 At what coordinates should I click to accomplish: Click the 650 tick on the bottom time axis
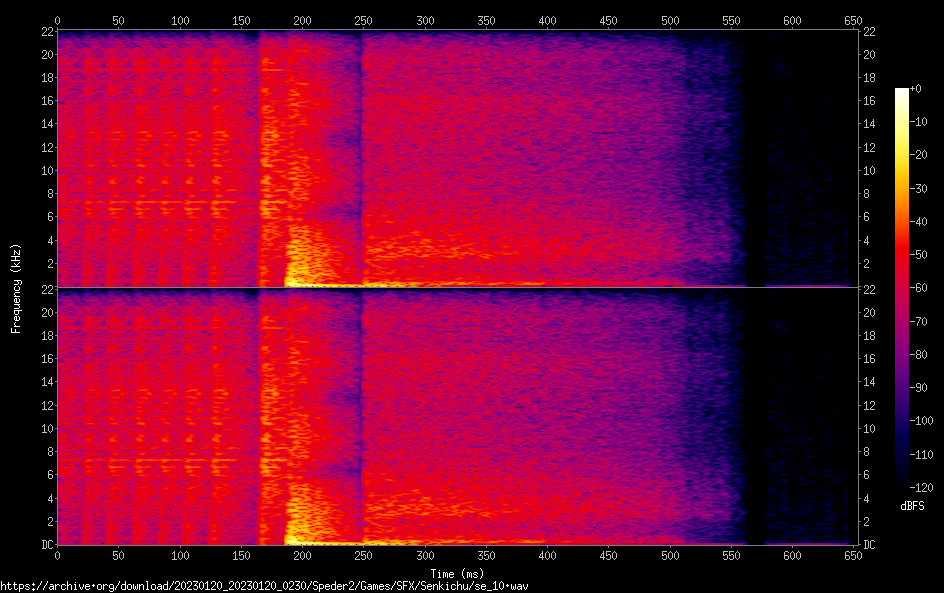click(x=853, y=555)
